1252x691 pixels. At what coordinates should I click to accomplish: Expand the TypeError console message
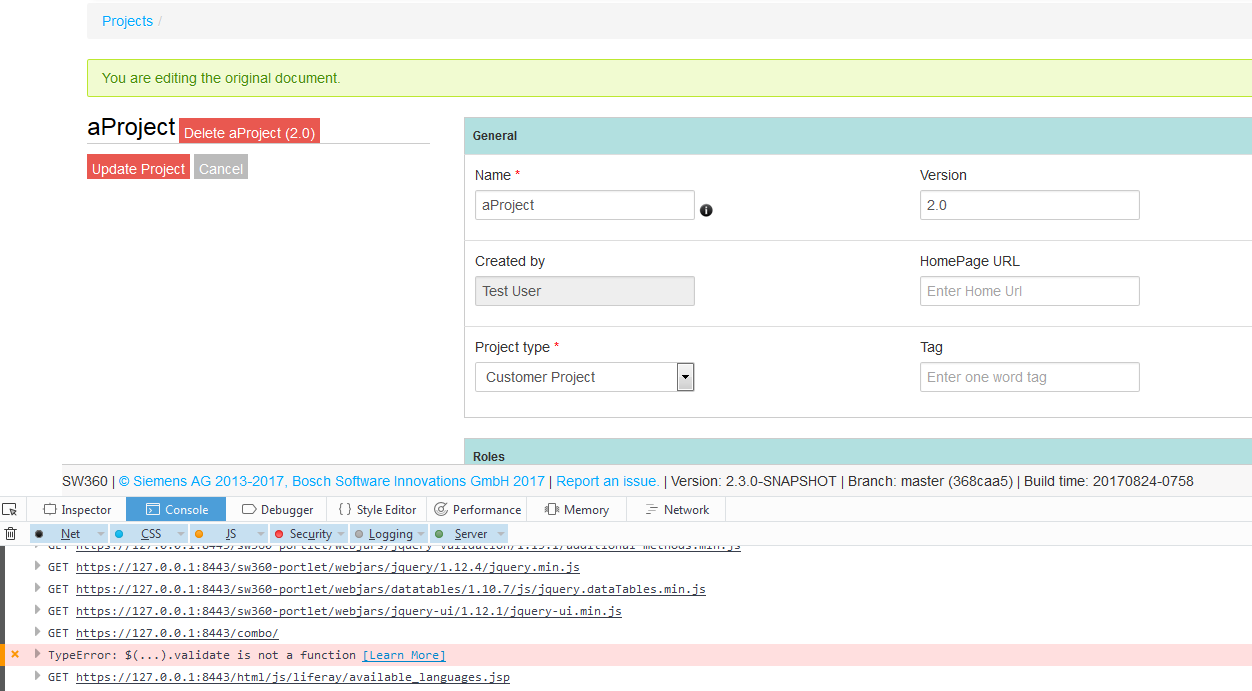(x=38, y=654)
